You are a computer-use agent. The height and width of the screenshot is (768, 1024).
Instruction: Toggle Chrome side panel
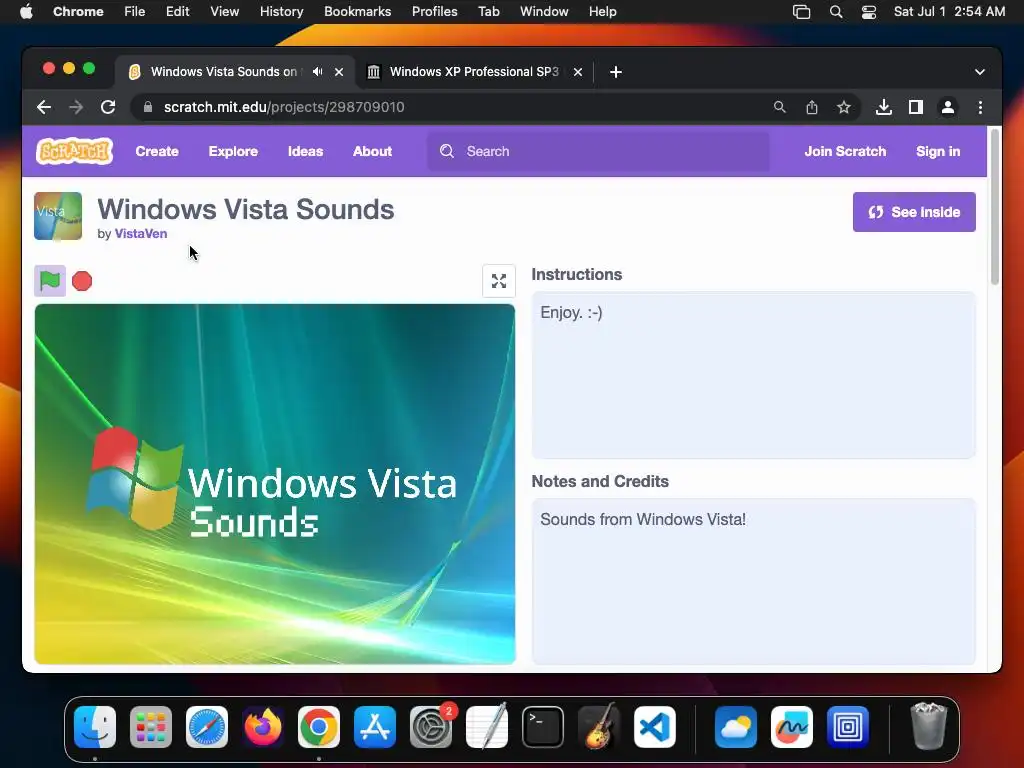point(916,107)
